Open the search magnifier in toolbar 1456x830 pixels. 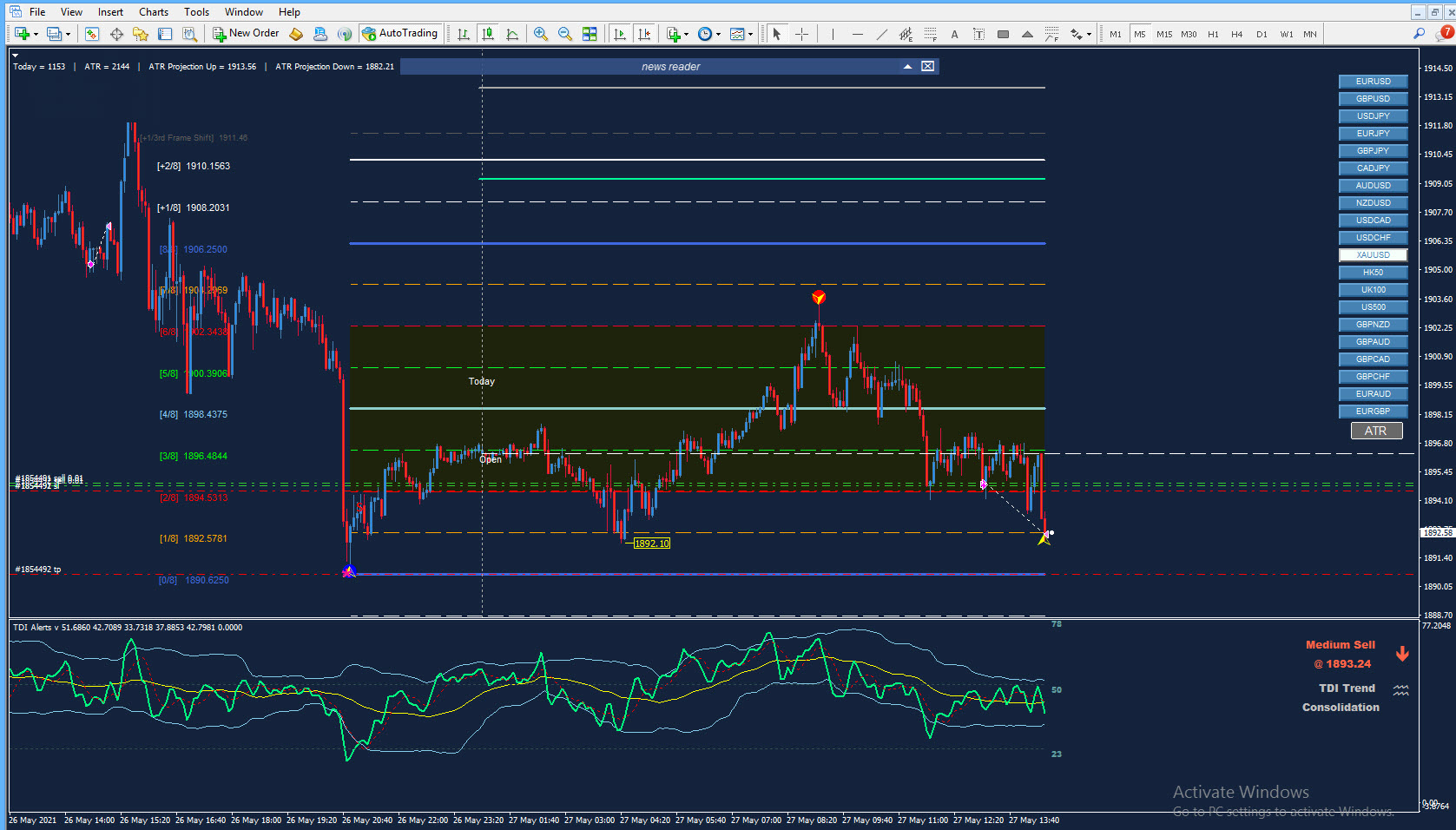(1419, 34)
